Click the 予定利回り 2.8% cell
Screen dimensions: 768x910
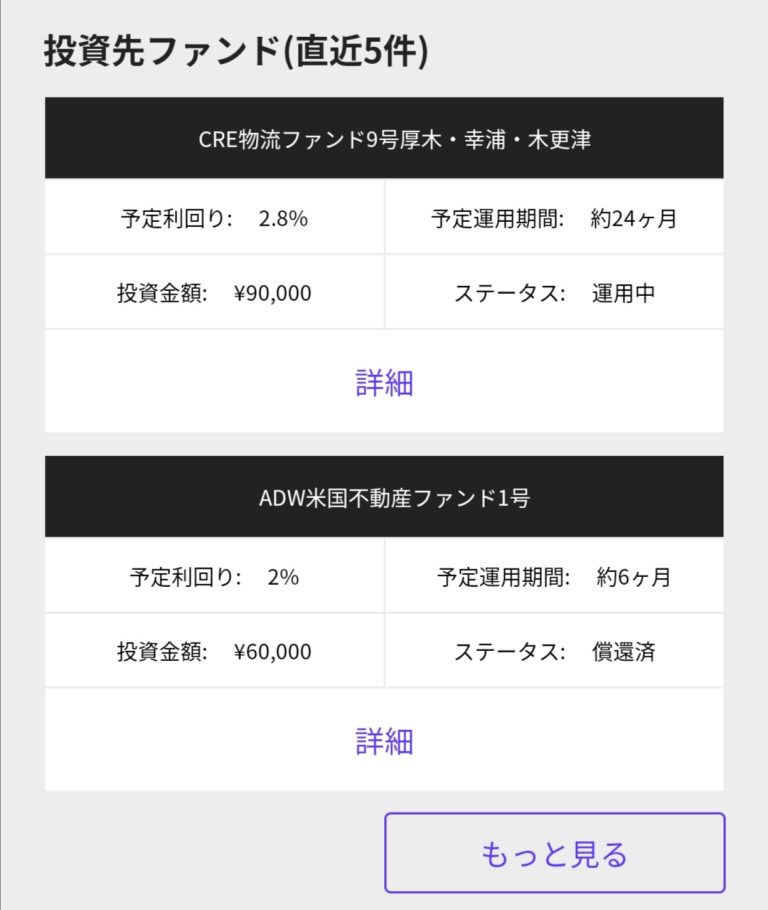click(214, 218)
